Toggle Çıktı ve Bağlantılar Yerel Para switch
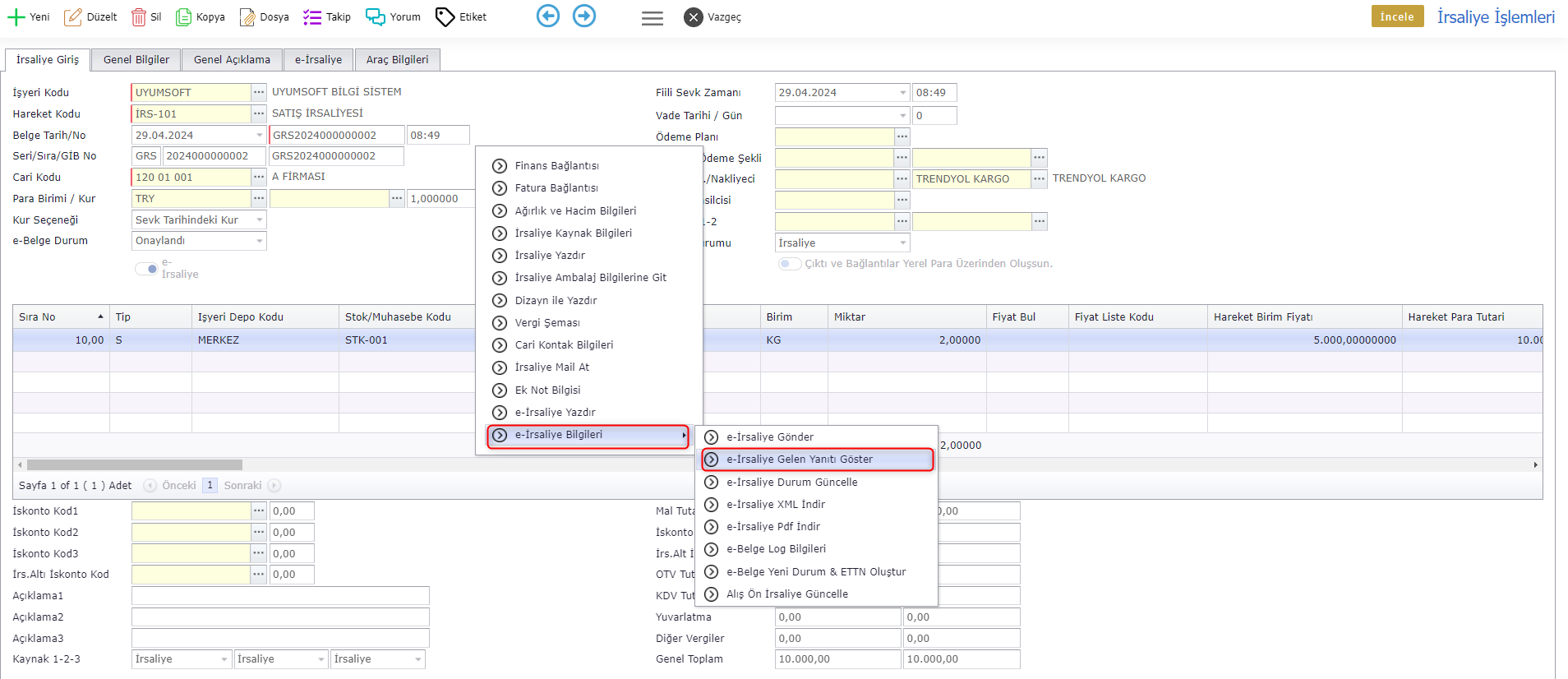This screenshot has width=1568, height=679. click(x=790, y=264)
